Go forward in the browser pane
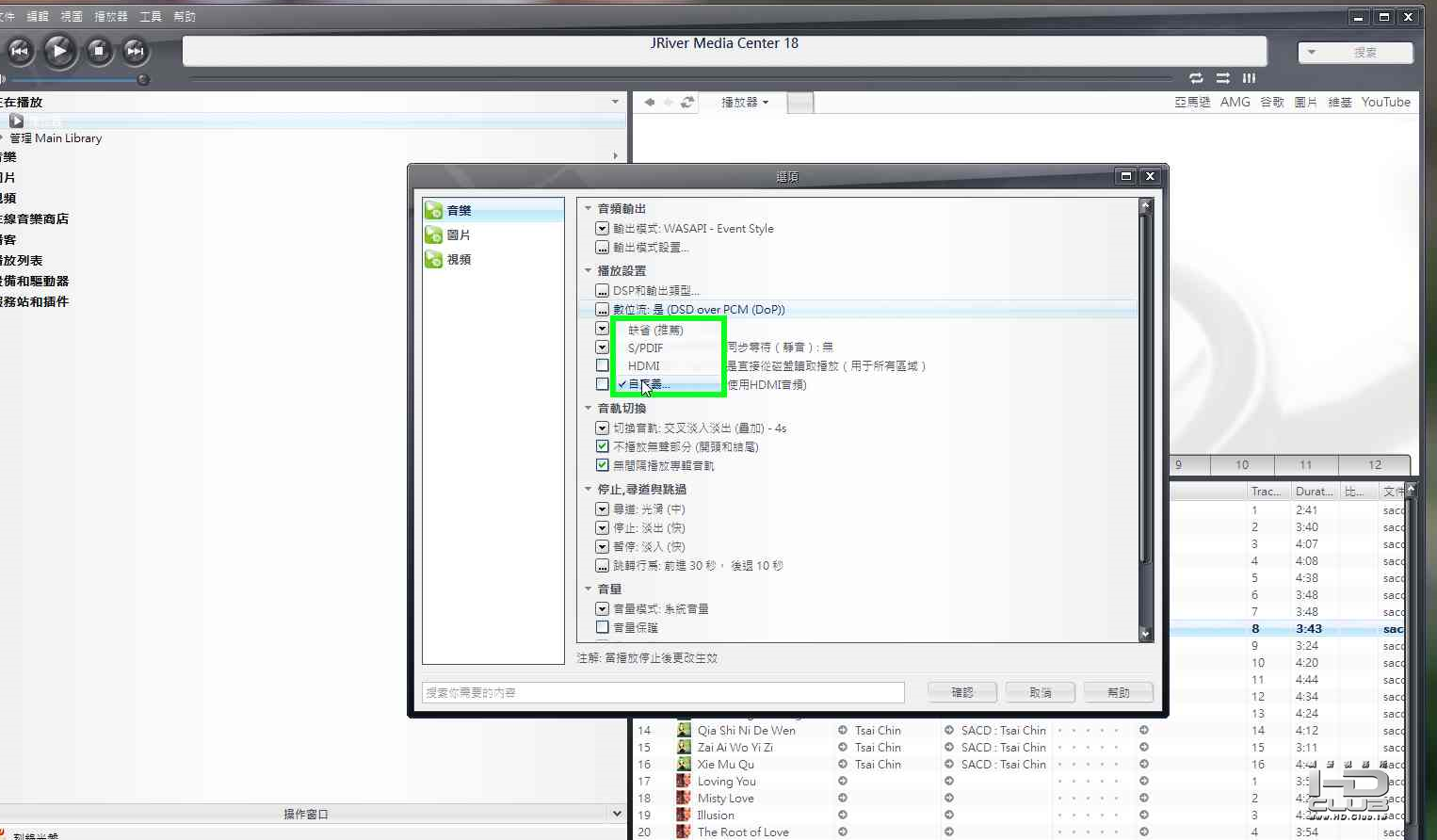 pyautogui.click(x=668, y=102)
